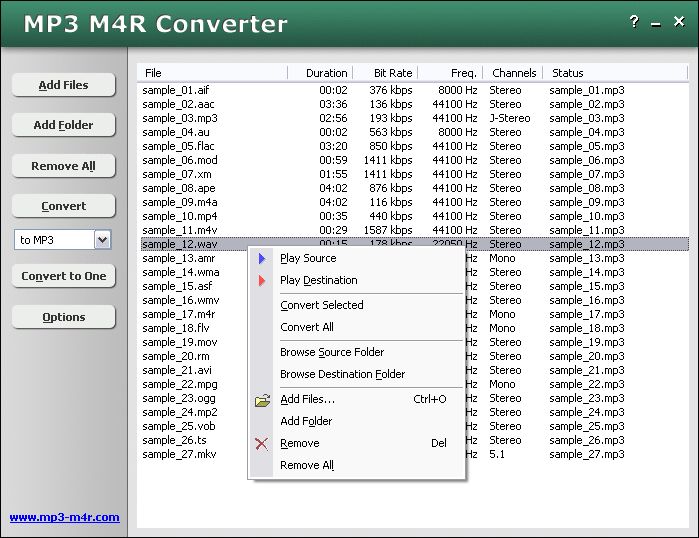Click the Add Folder sidebar button
Screen dimensions: 699x538
(64, 125)
